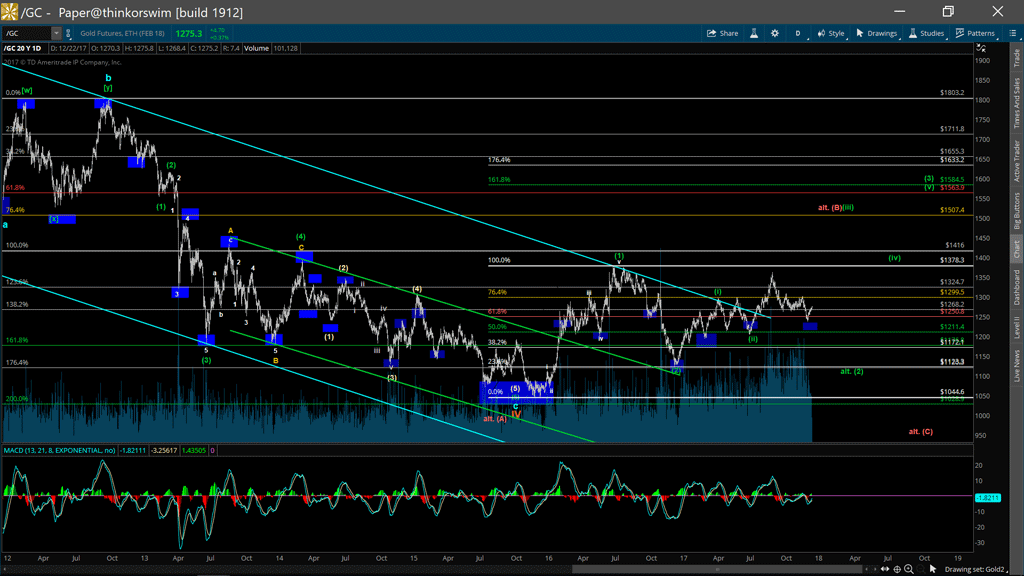Screen dimensions: 1024x576
Task: Click the Share chart button
Action: pyautogui.click(x=722, y=33)
